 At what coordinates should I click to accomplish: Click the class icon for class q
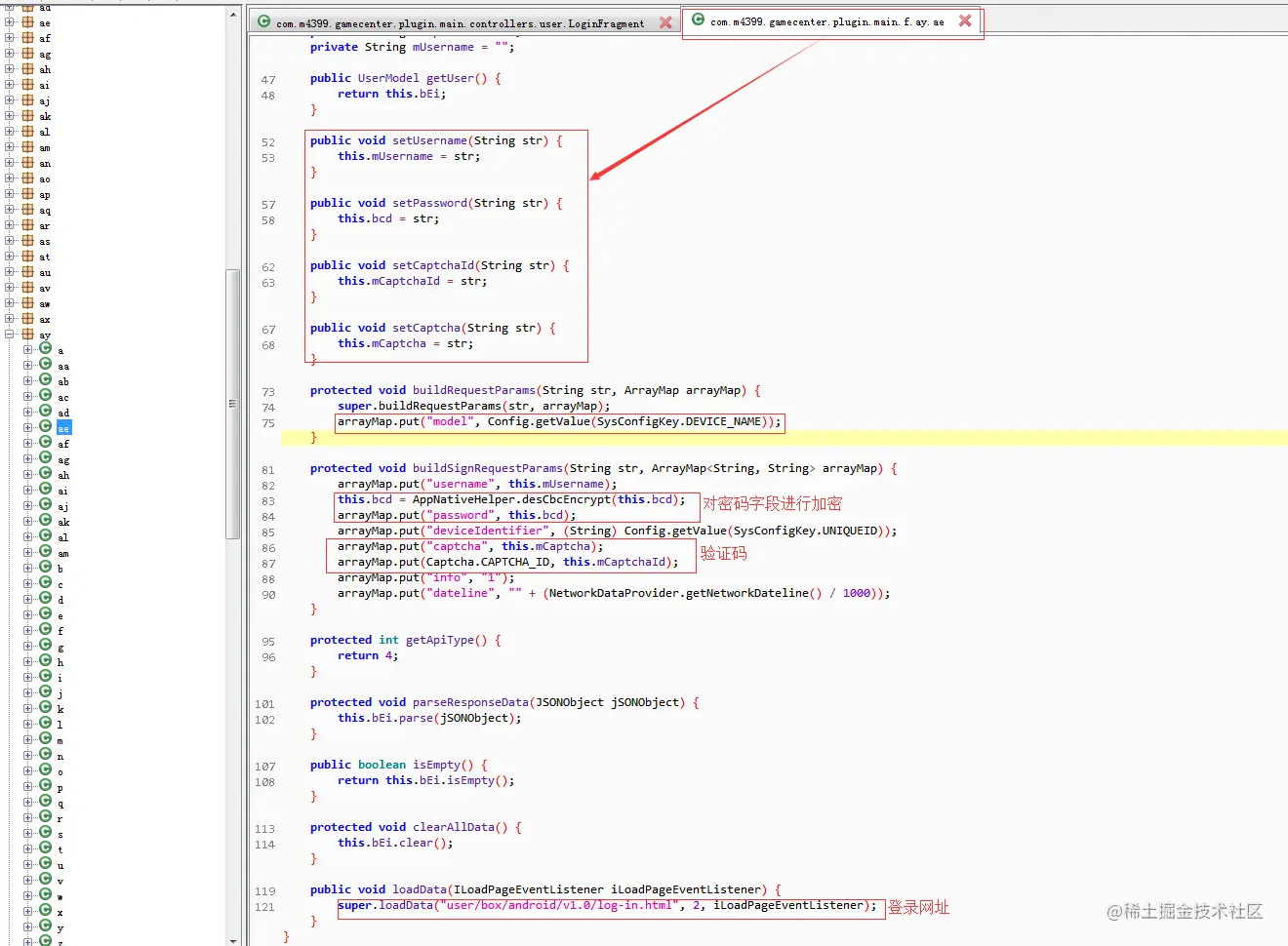(45, 802)
